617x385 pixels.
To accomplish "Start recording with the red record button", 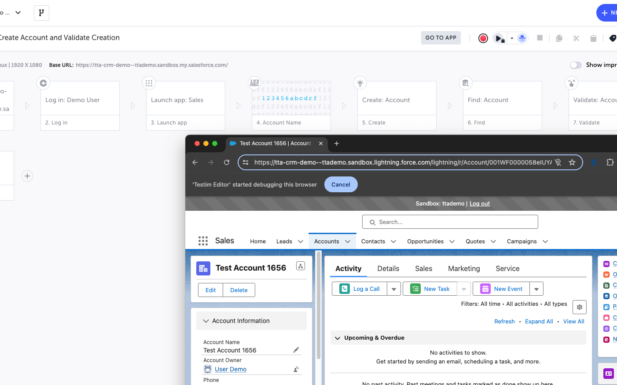I will tap(483, 38).
